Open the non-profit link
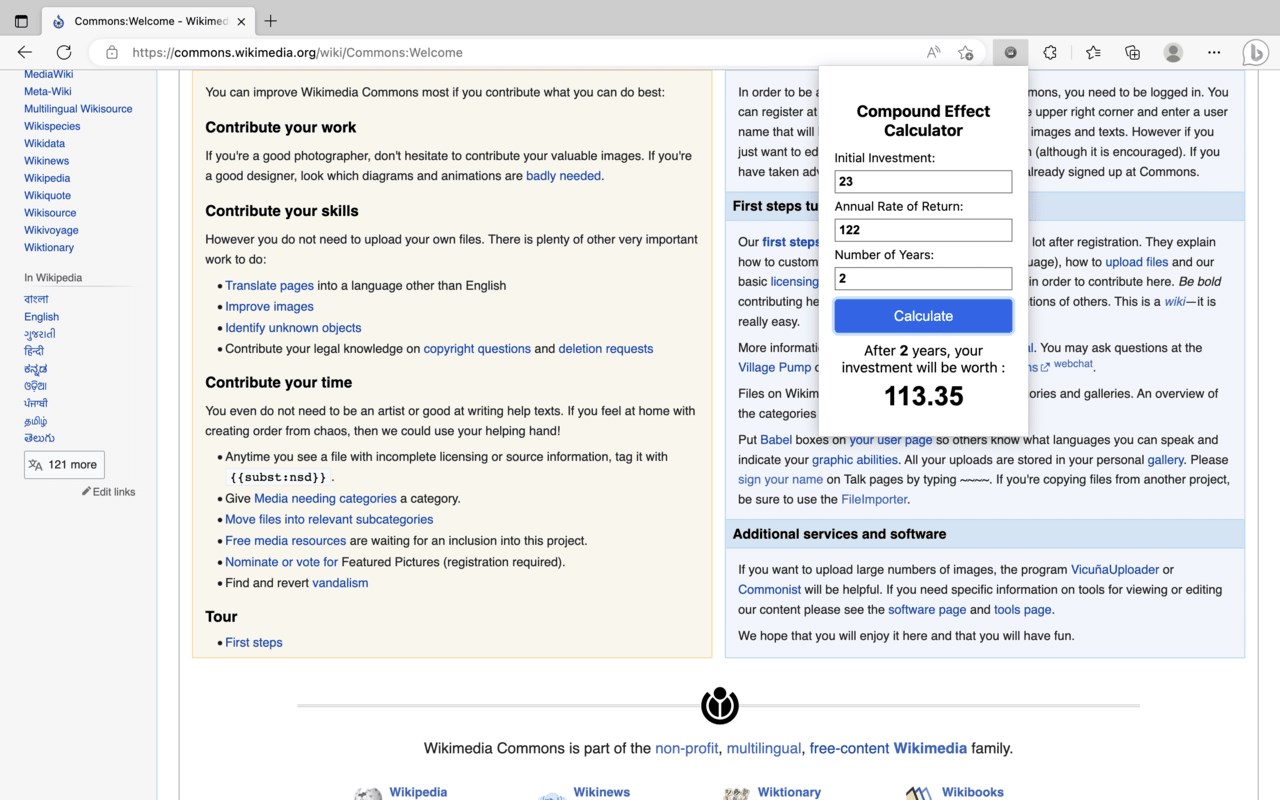 tap(687, 748)
